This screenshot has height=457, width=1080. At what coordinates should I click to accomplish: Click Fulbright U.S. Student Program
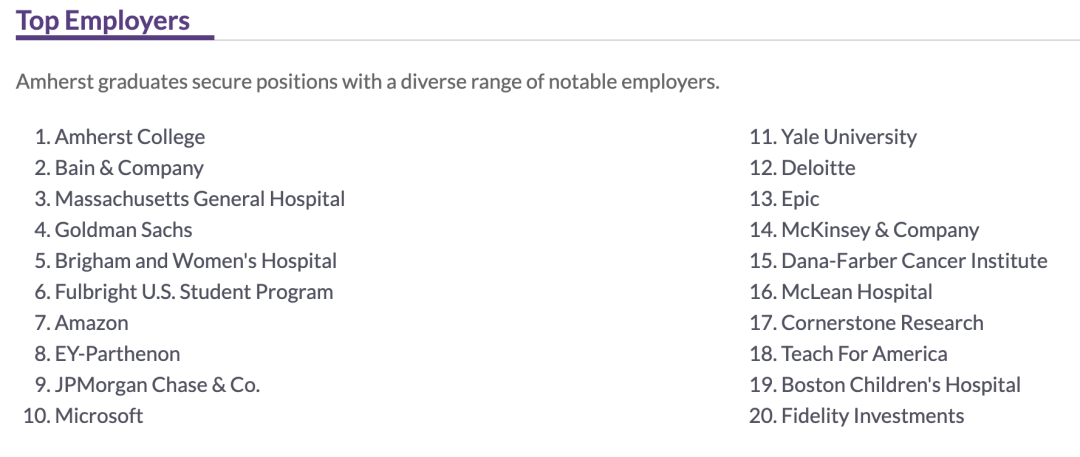[193, 292]
